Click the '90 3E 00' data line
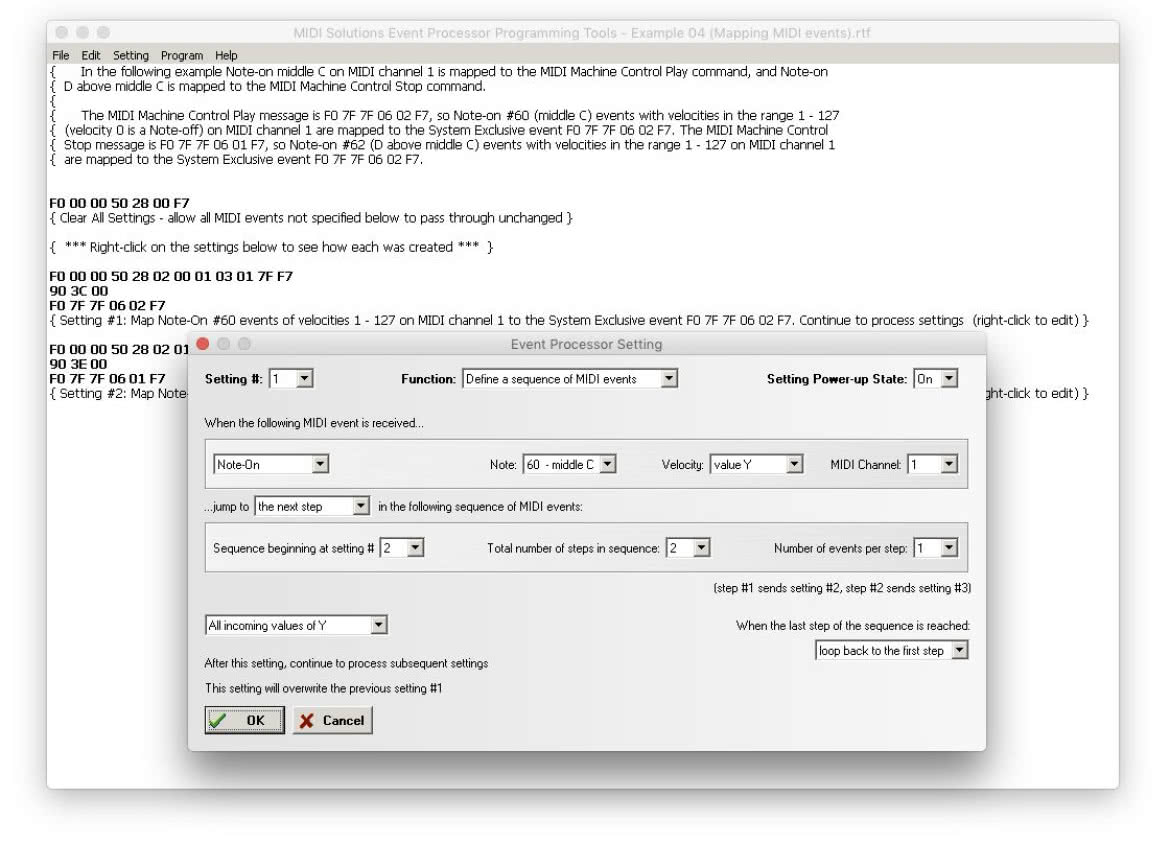Screen dimensions: 1170x843 [78, 364]
